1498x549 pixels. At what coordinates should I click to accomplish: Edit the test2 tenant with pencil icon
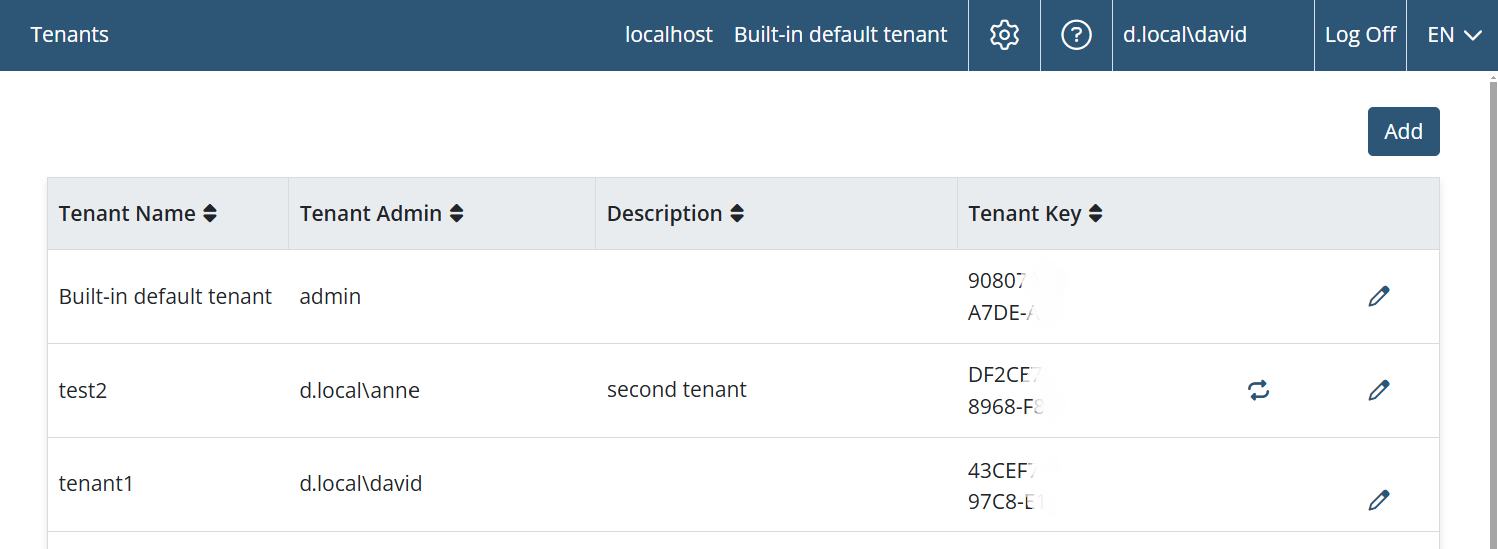click(x=1379, y=390)
